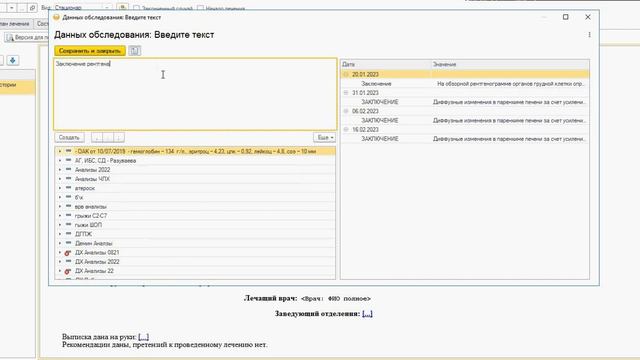Click the dialog title bar application icon
The image size is (640, 360).
pos(57,17)
